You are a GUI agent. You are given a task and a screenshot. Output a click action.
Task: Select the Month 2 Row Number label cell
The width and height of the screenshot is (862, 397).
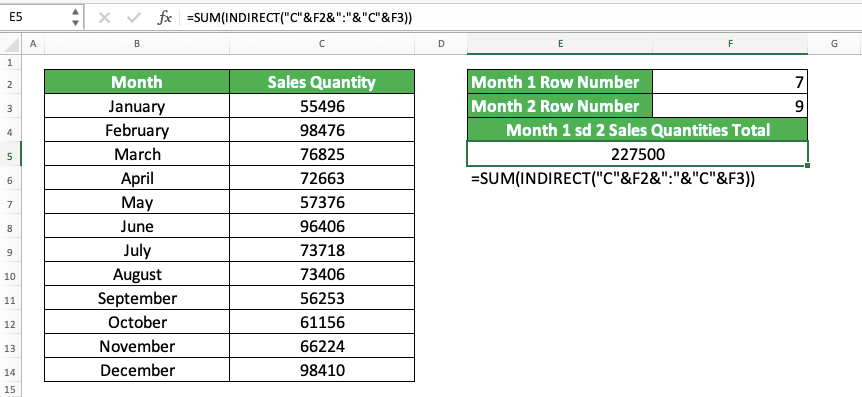click(x=560, y=106)
